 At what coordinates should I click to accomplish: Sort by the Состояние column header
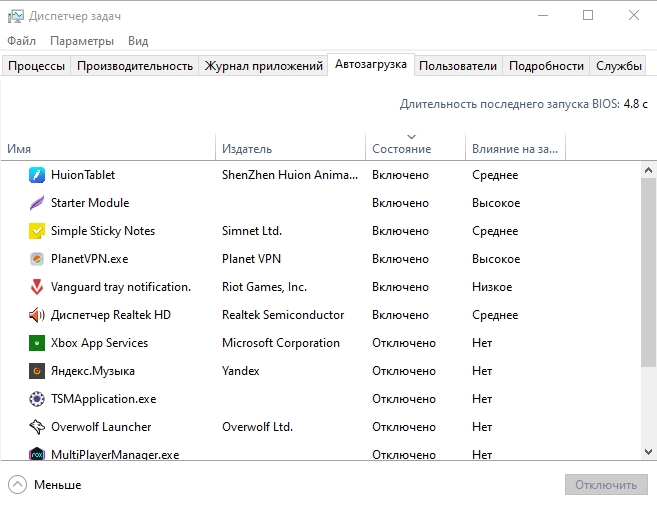(x=401, y=149)
